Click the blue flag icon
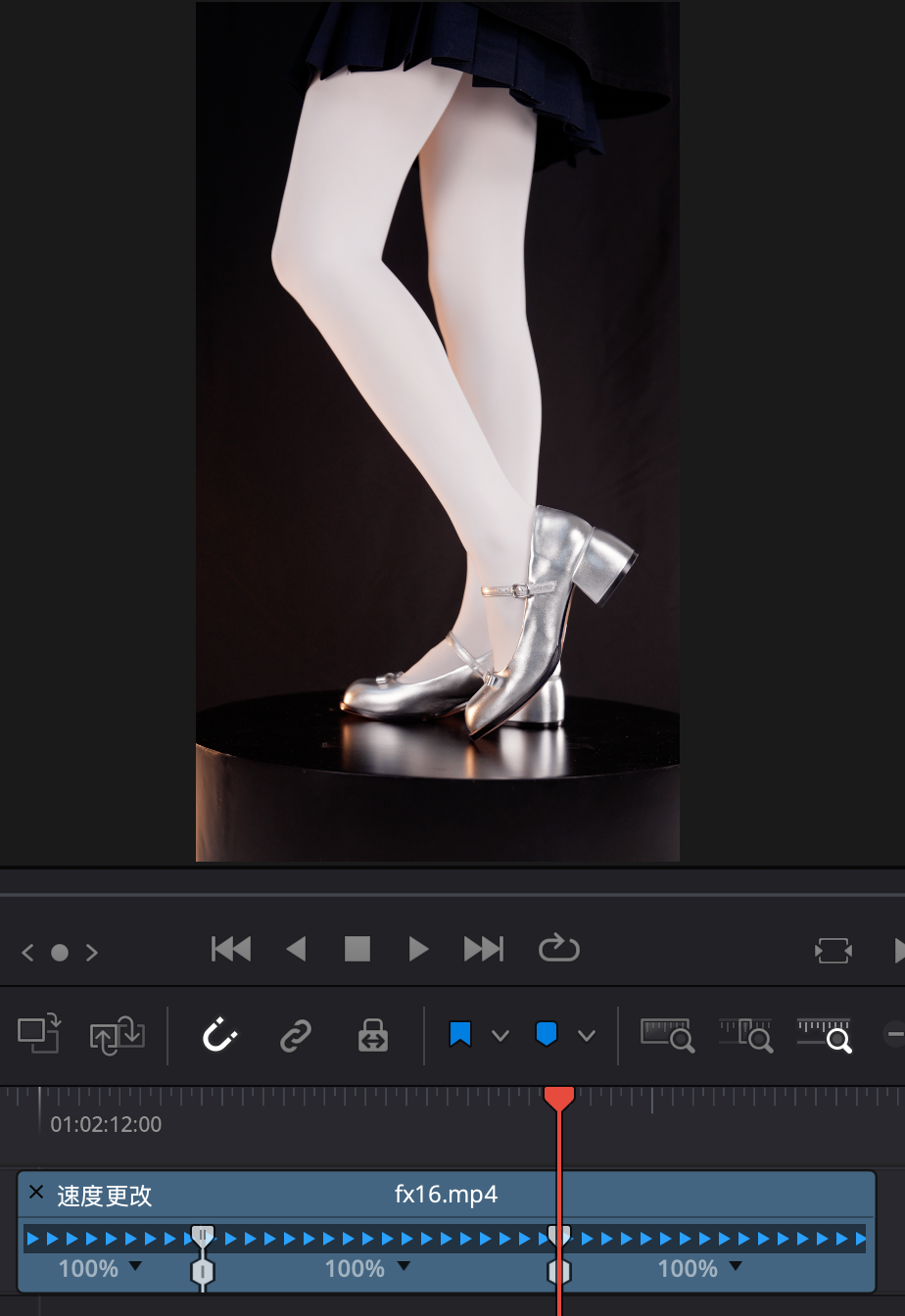The width and height of the screenshot is (905, 1316). coord(460,1035)
